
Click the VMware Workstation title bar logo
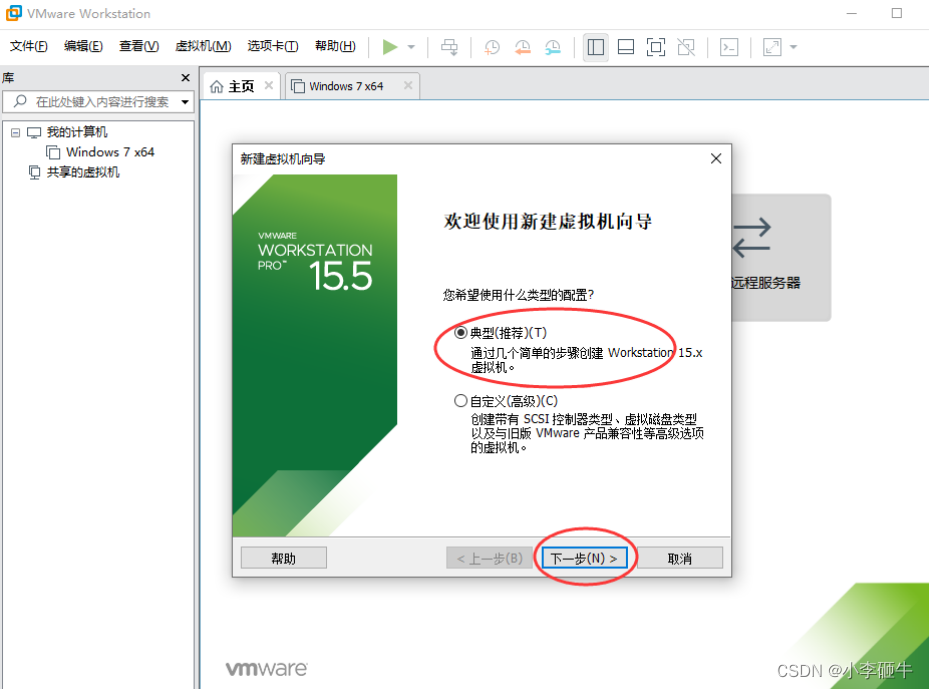13,13
